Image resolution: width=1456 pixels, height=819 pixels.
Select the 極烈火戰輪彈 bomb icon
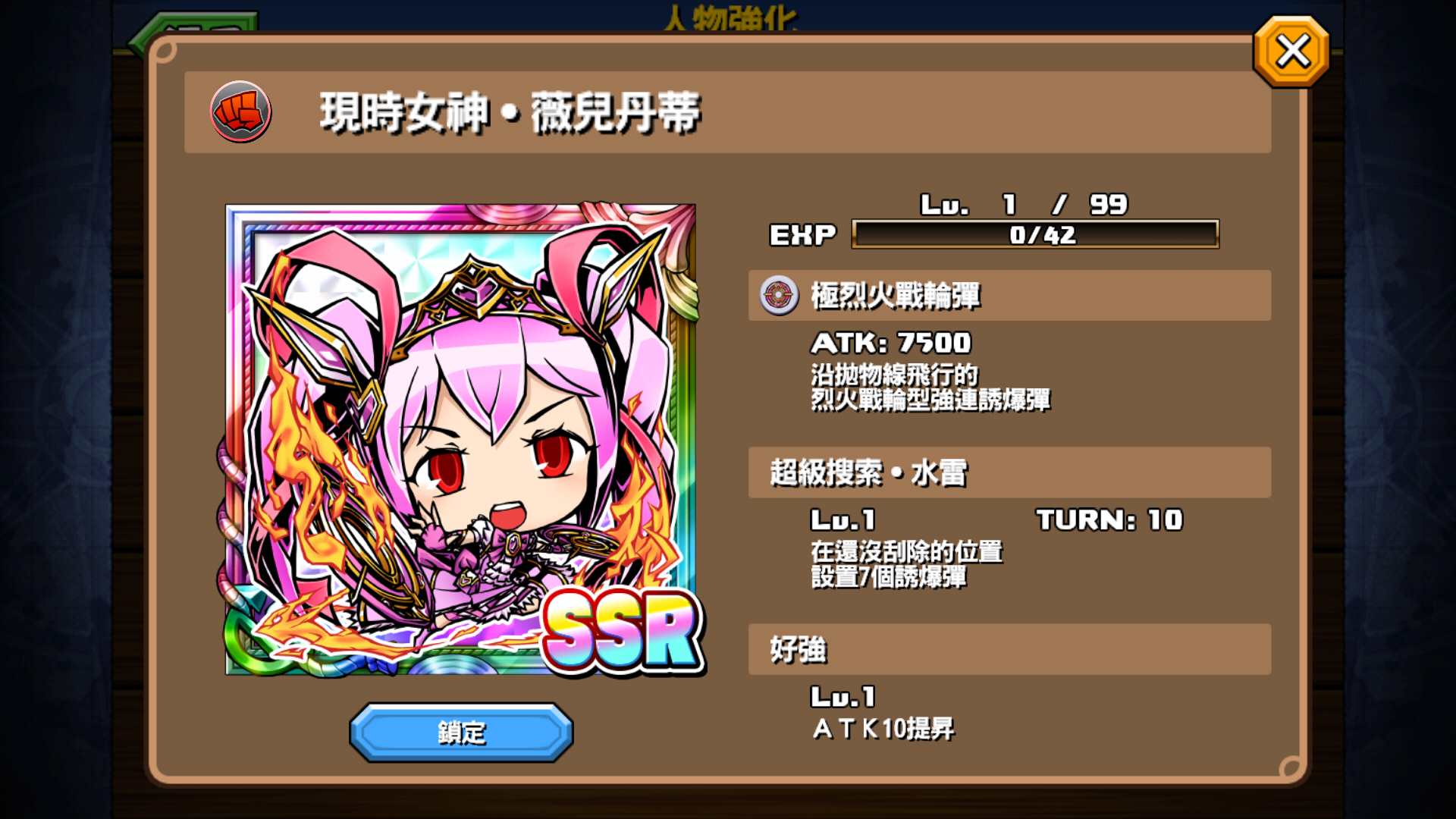[779, 295]
